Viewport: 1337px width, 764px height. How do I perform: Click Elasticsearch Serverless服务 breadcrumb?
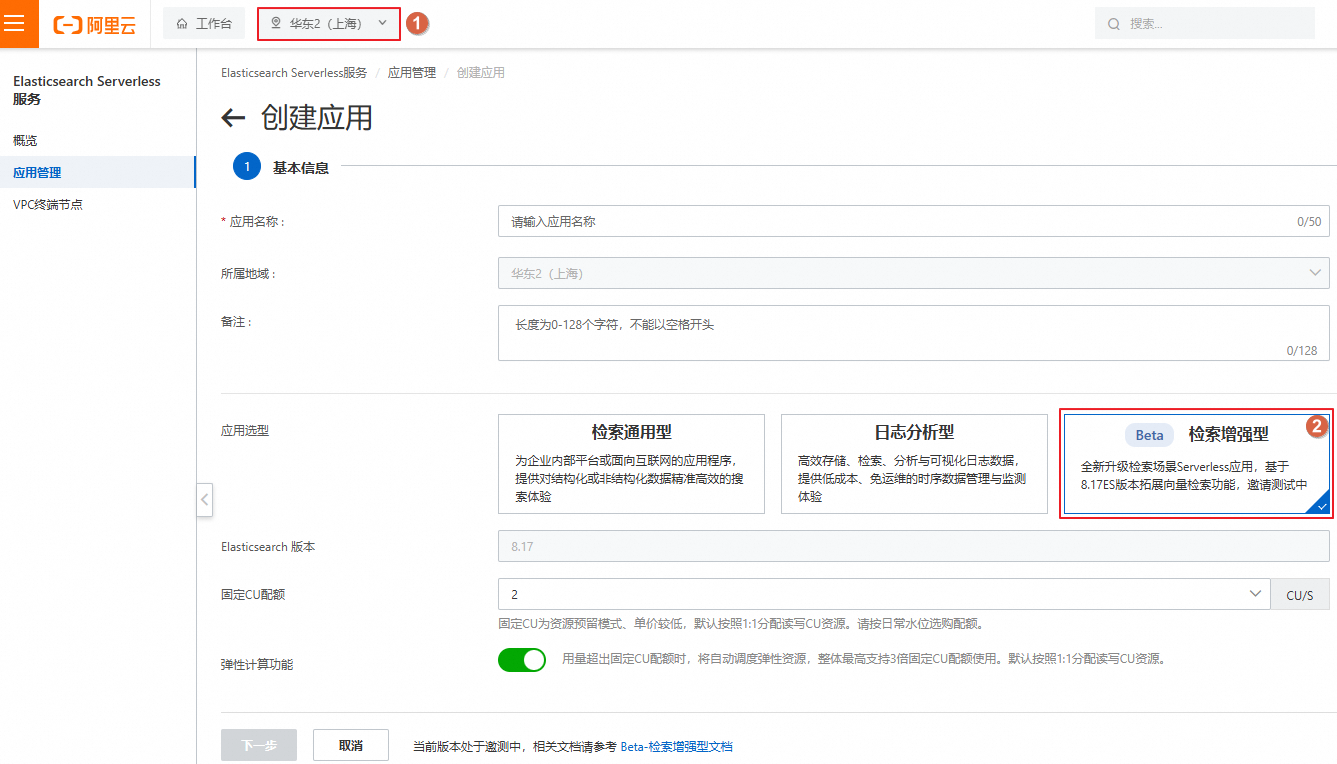294,73
